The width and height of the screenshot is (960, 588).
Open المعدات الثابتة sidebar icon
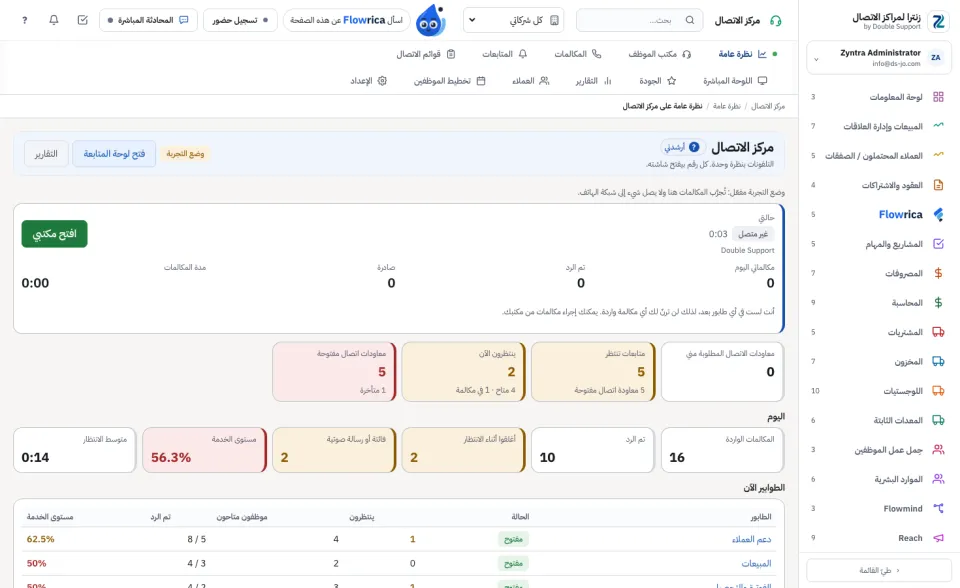pyautogui.click(x=938, y=420)
